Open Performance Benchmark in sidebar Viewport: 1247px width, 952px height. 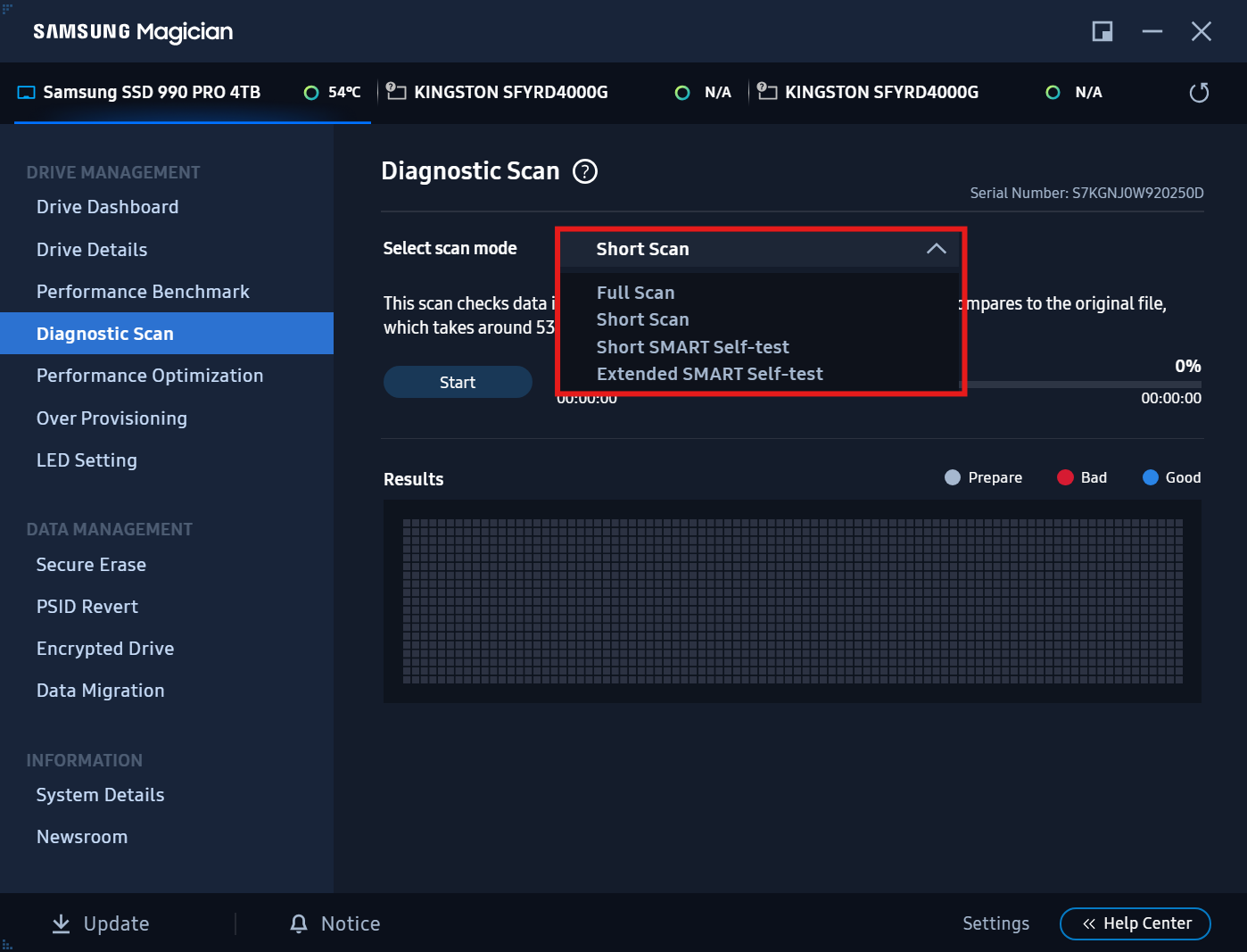[x=143, y=292]
